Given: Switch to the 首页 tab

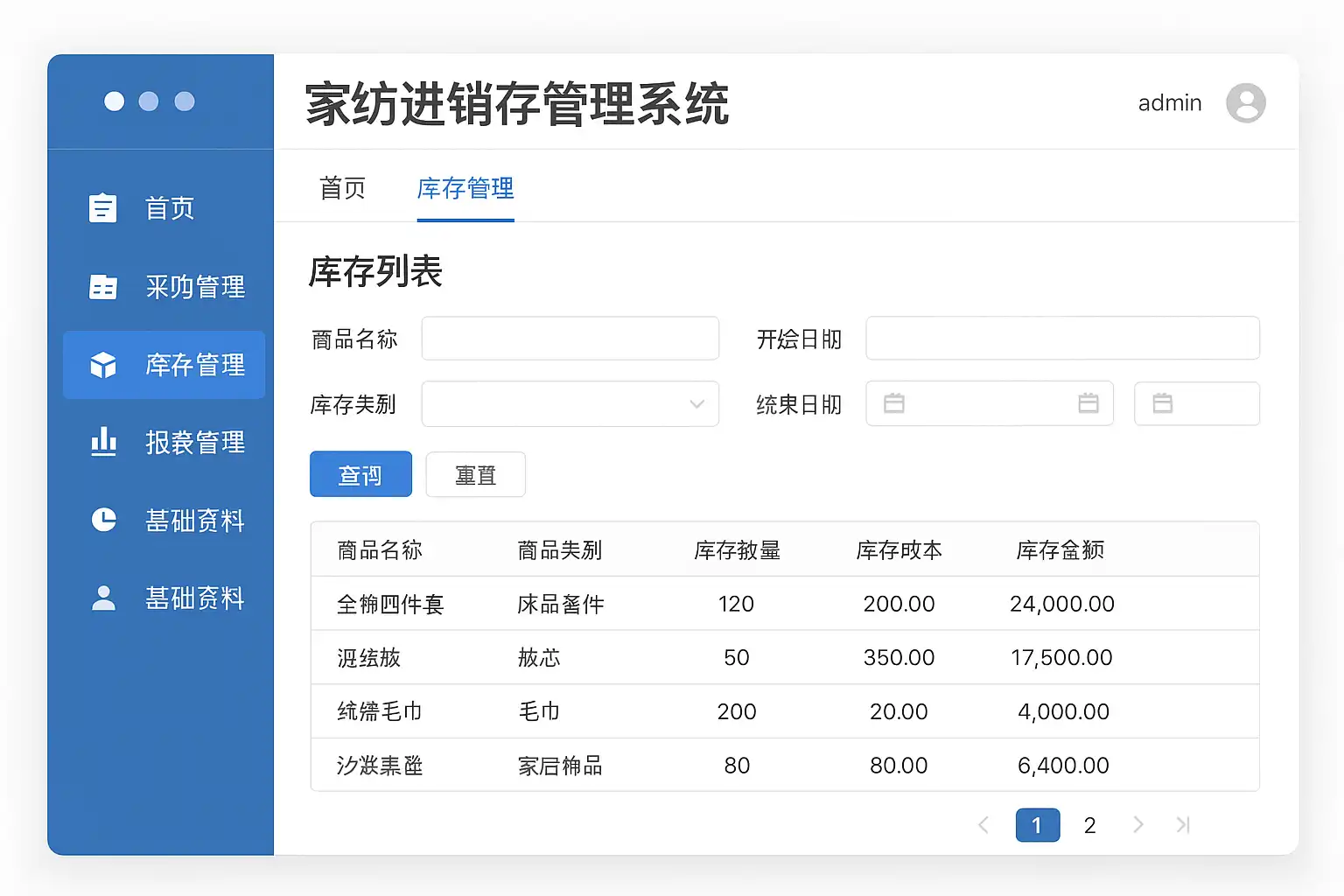Looking at the screenshot, I should pos(342,188).
